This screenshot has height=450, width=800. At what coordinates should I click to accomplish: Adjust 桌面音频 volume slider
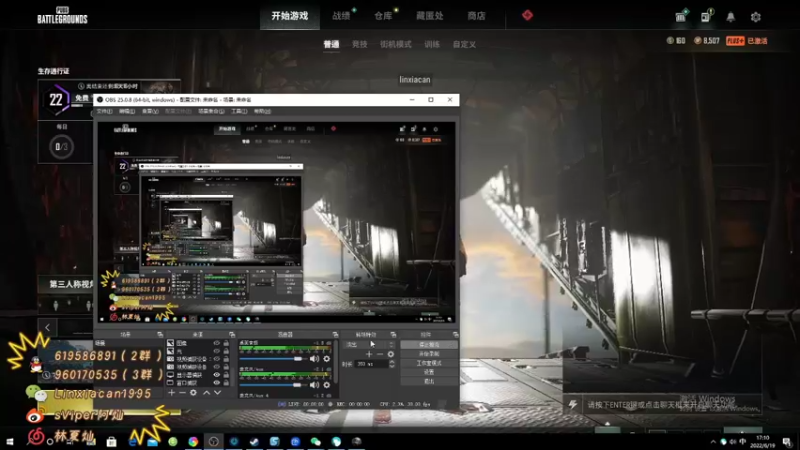click(x=272, y=359)
